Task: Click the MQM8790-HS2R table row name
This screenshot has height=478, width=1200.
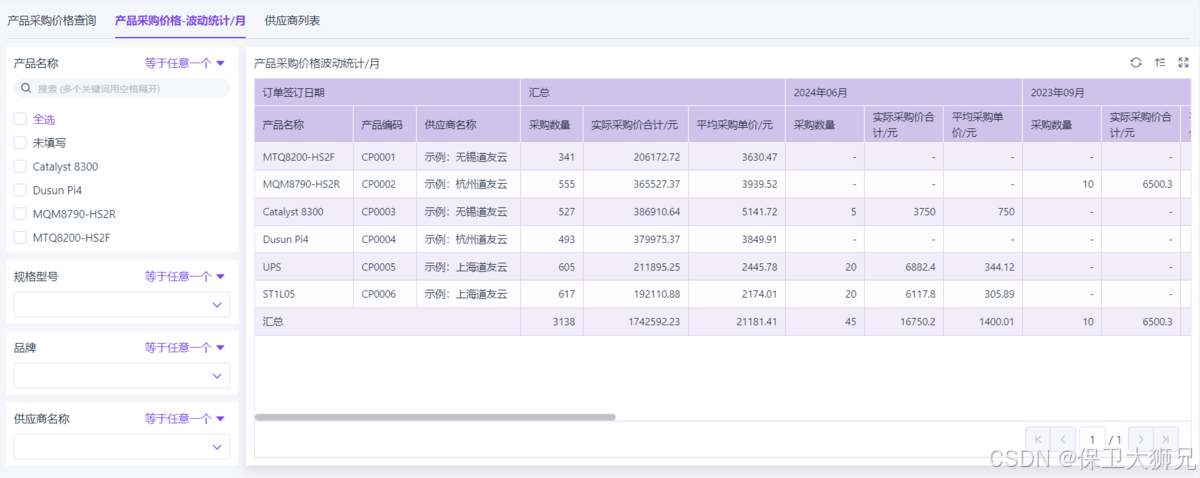Action: pos(301,184)
